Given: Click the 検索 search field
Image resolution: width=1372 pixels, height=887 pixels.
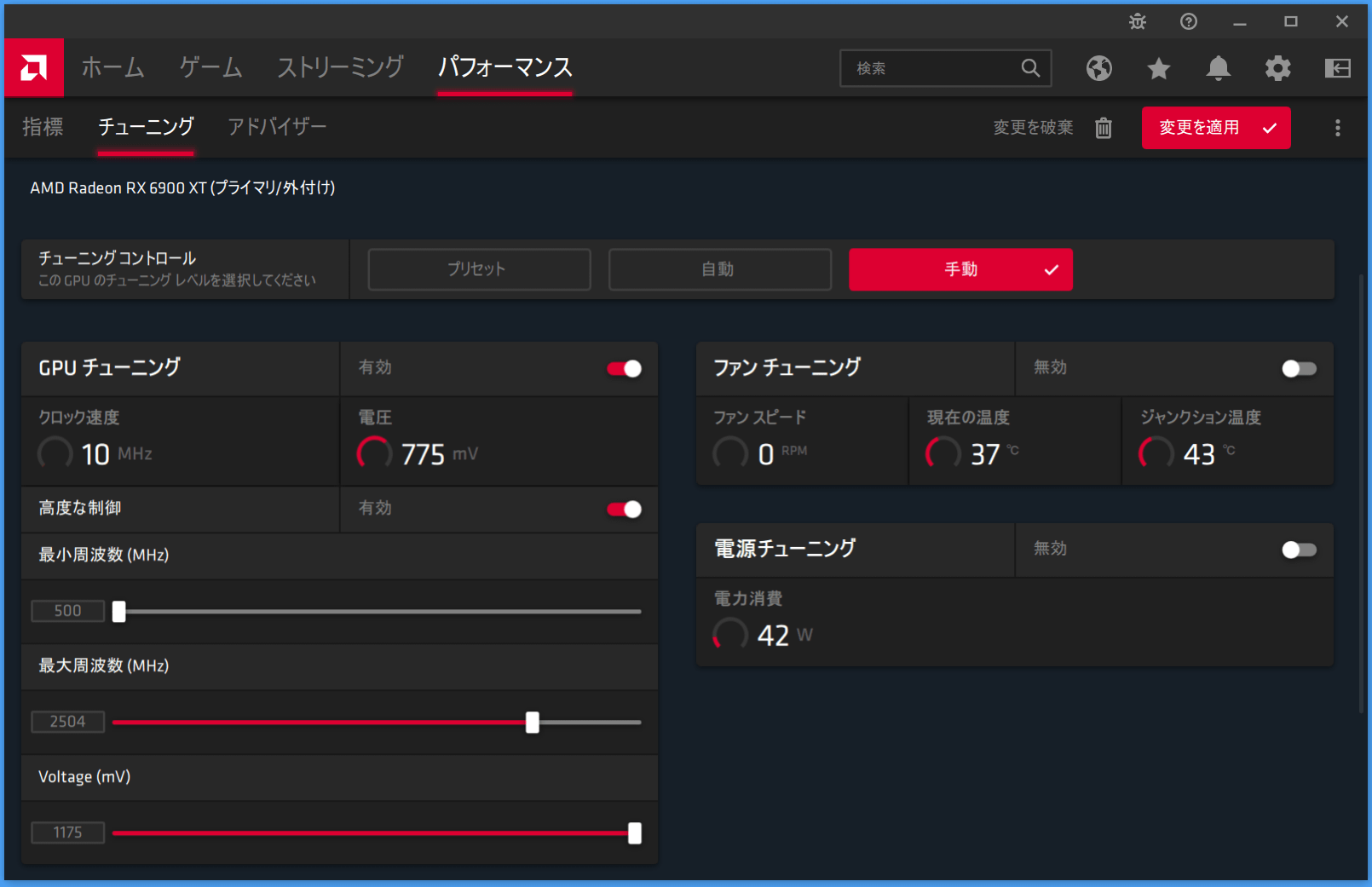Looking at the screenshot, I should [x=933, y=68].
